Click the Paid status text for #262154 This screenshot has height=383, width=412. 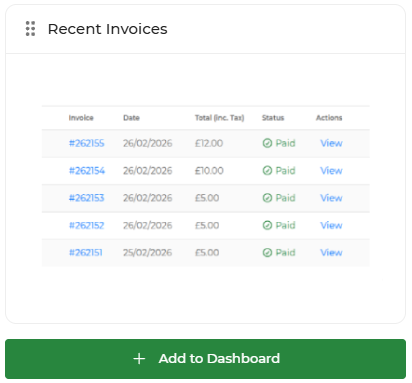pos(285,171)
